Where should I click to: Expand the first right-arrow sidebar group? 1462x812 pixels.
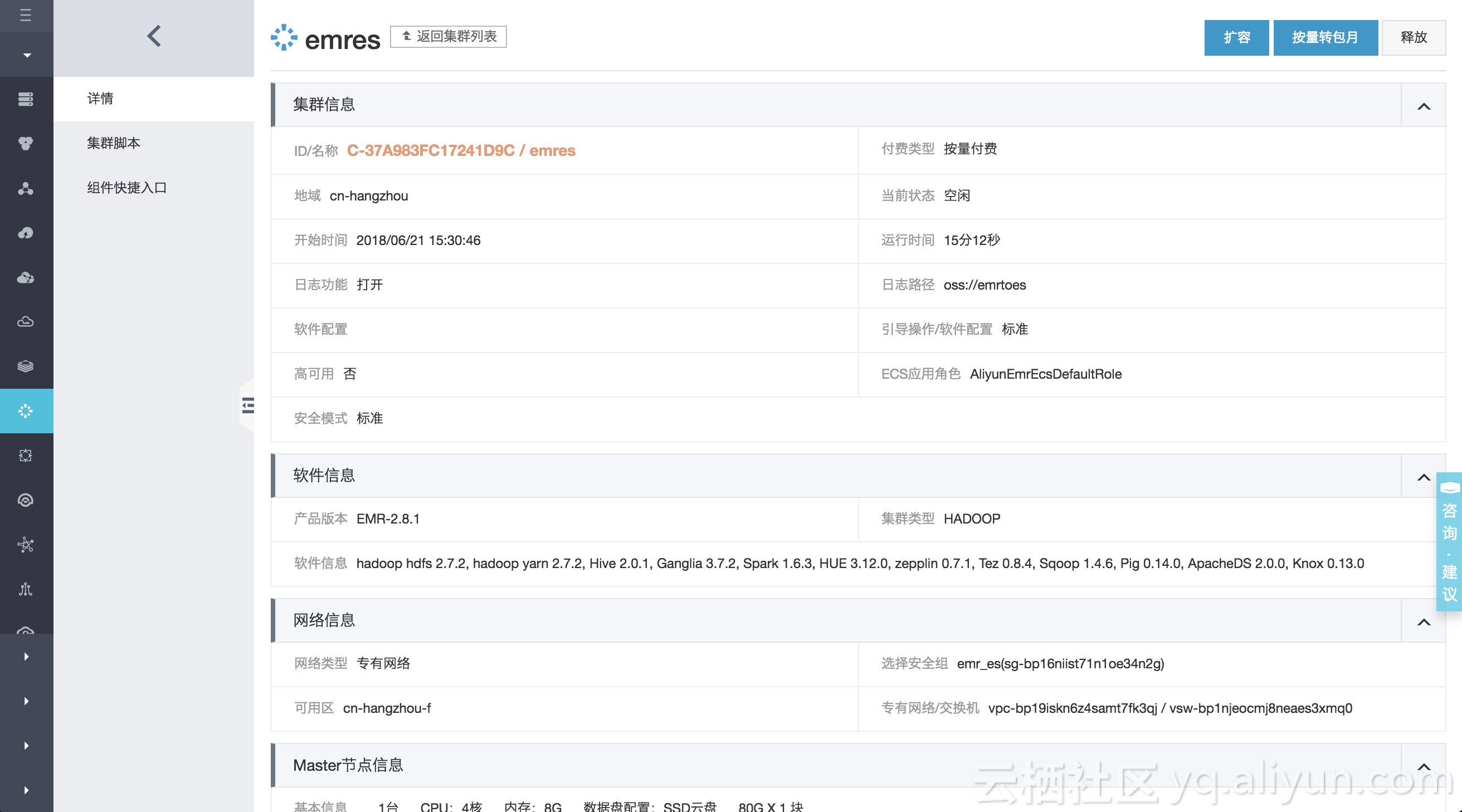26,657
